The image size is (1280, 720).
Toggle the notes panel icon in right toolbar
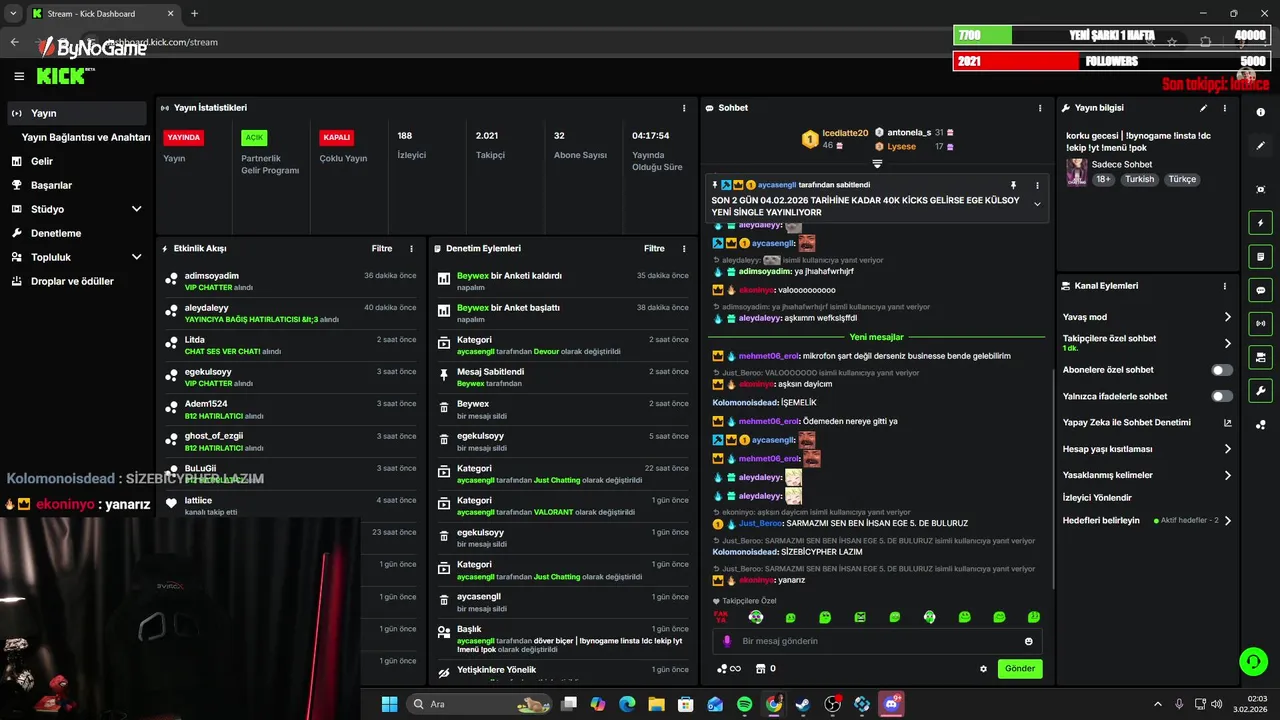pyautogui.click(x=1260, y=257)
